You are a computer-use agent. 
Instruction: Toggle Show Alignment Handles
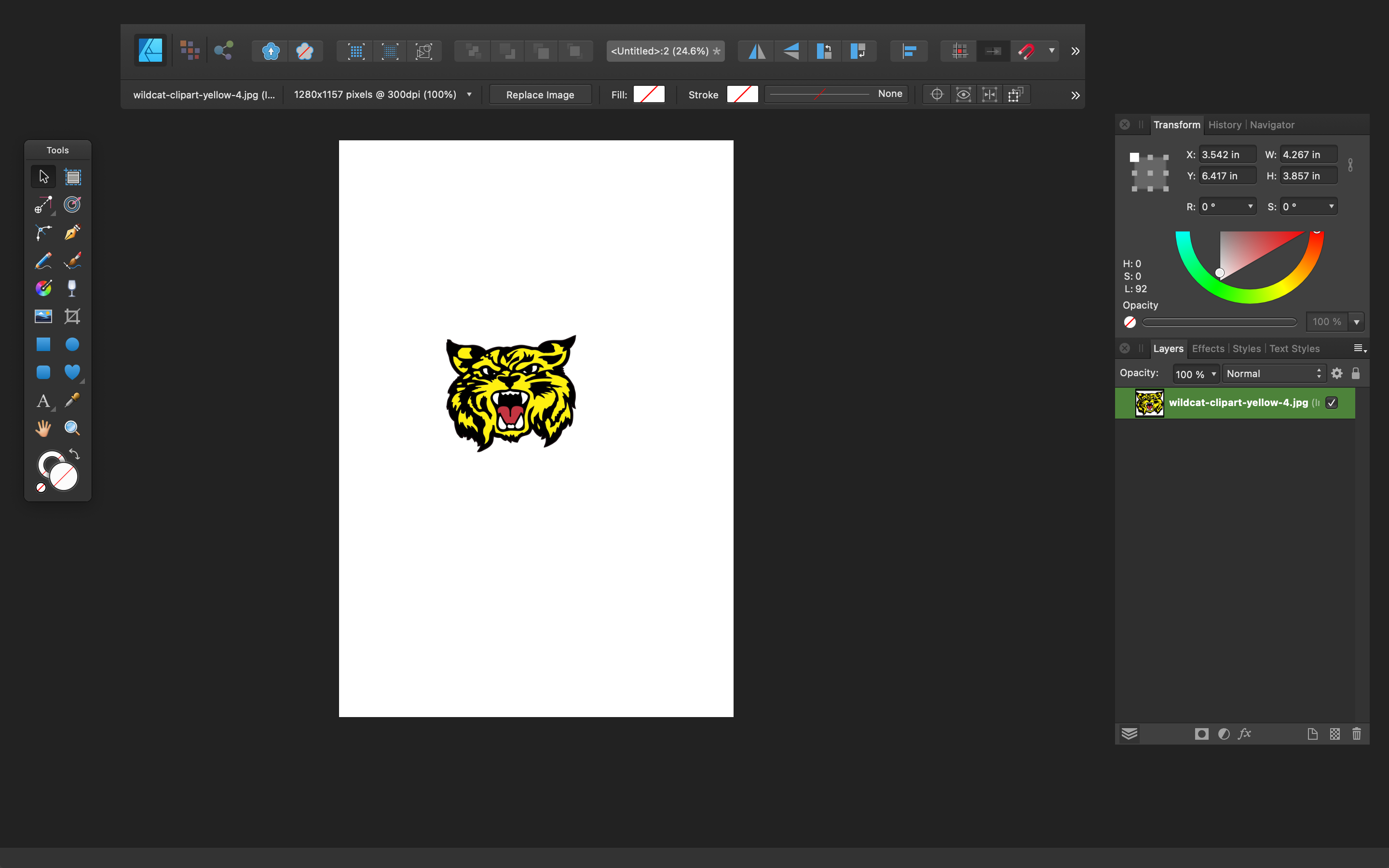pyautogui.click(x=990, y=95)
